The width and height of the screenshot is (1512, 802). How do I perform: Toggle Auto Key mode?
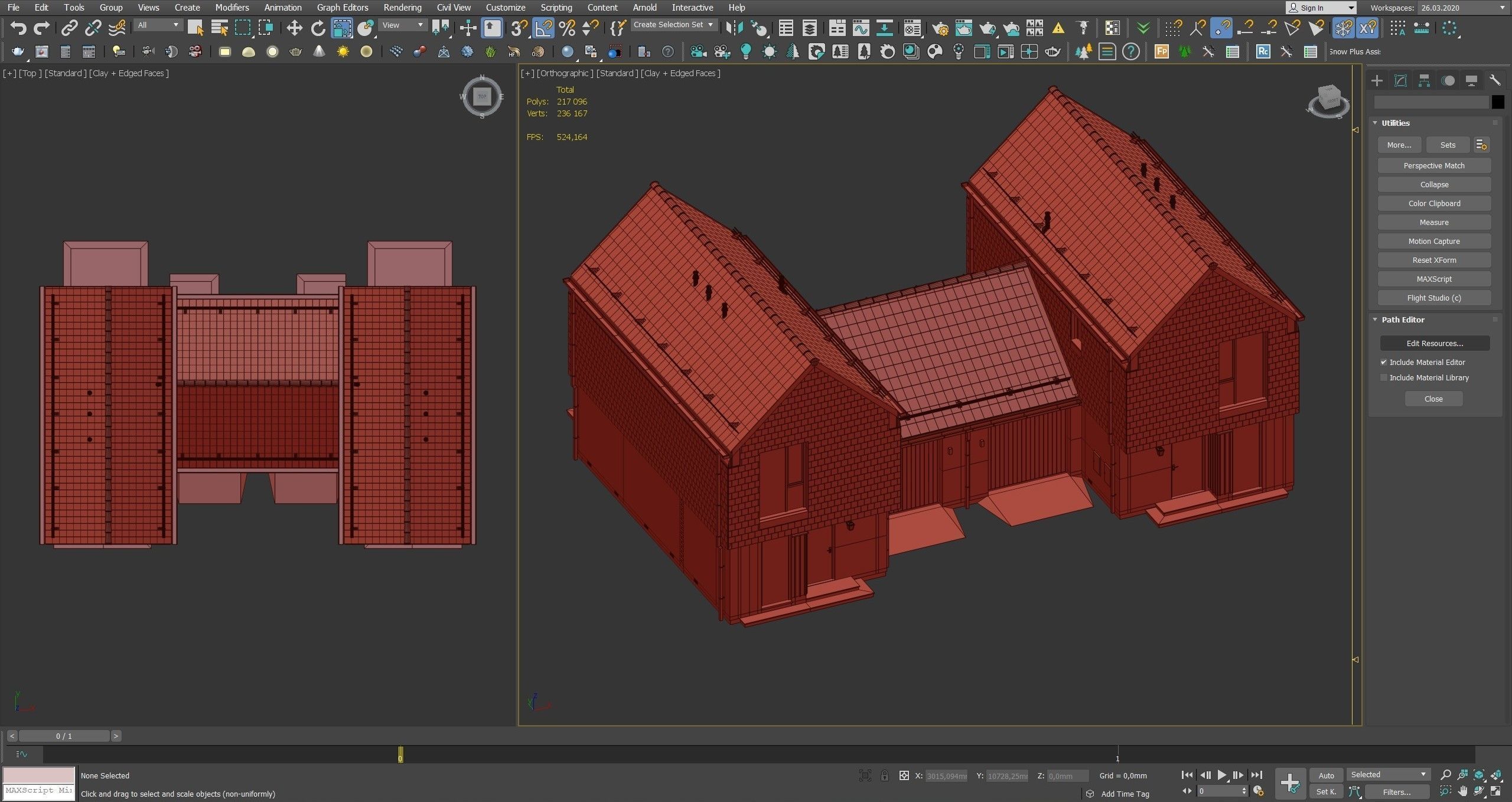[1326, 775]
